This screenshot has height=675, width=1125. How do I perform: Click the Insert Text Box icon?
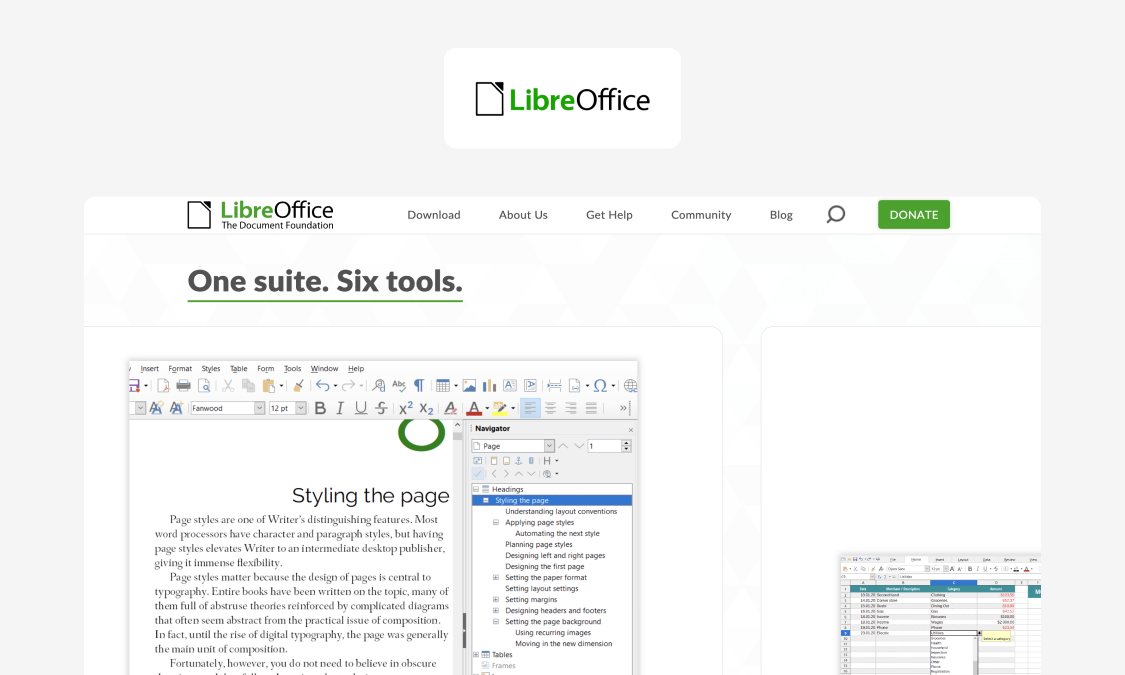point(510,385)
